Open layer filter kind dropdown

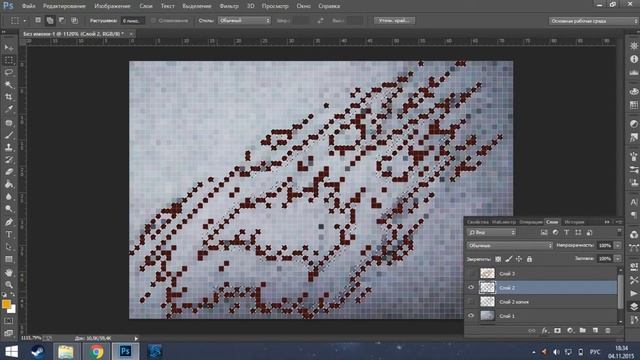[x=491, y=232]
